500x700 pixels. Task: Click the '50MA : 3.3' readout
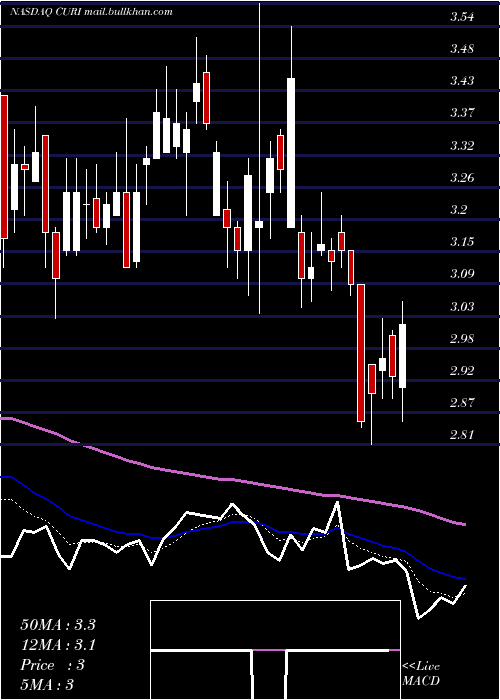tap(58, 625)
